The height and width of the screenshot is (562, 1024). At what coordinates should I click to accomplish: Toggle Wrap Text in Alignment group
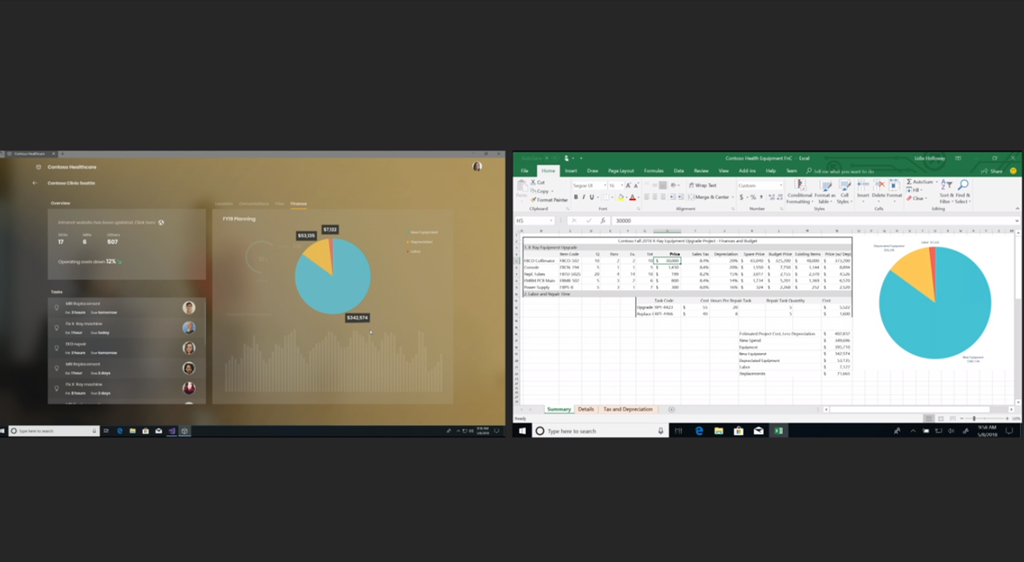point(703,185)
